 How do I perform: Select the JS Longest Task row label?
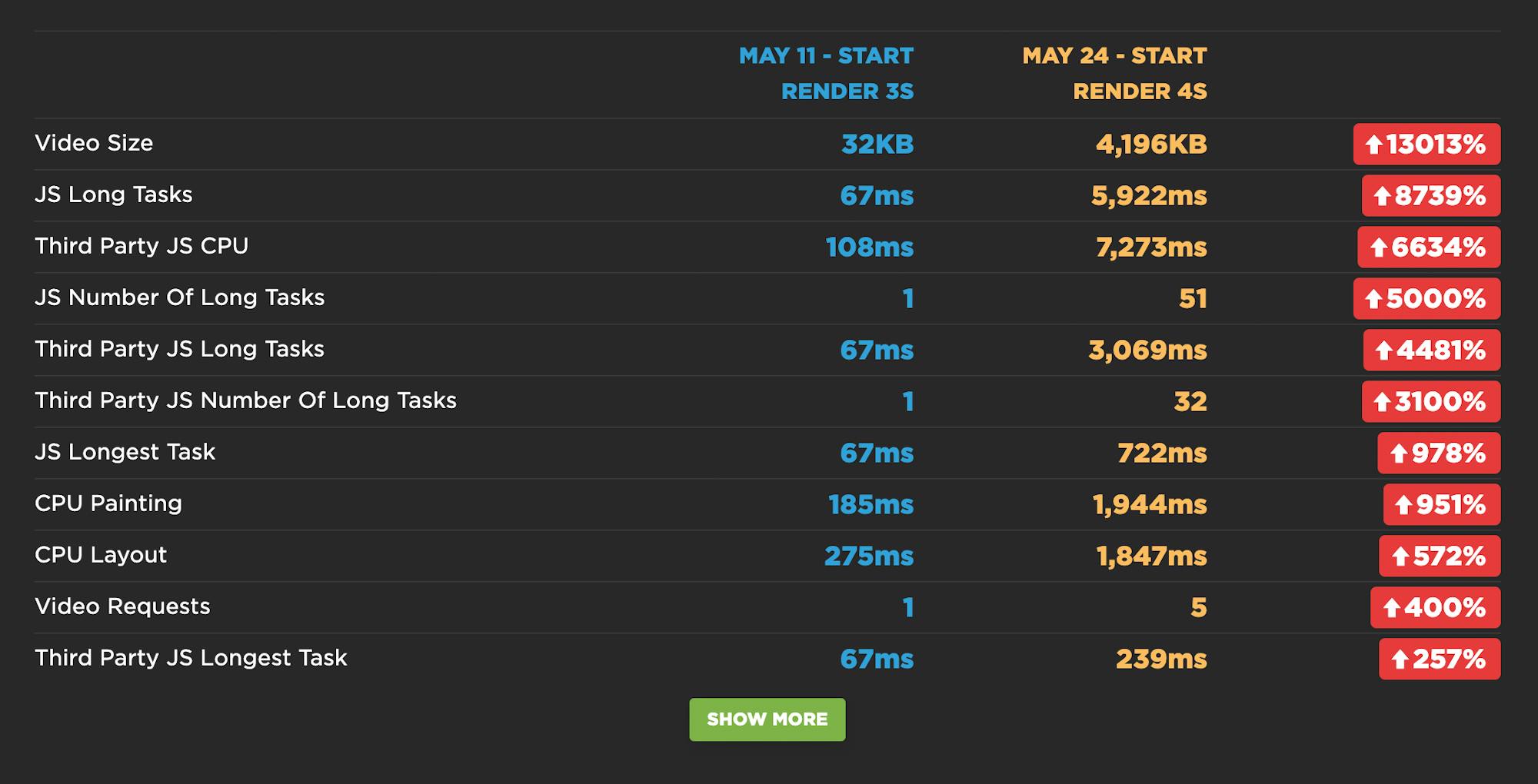coord(125,452)
